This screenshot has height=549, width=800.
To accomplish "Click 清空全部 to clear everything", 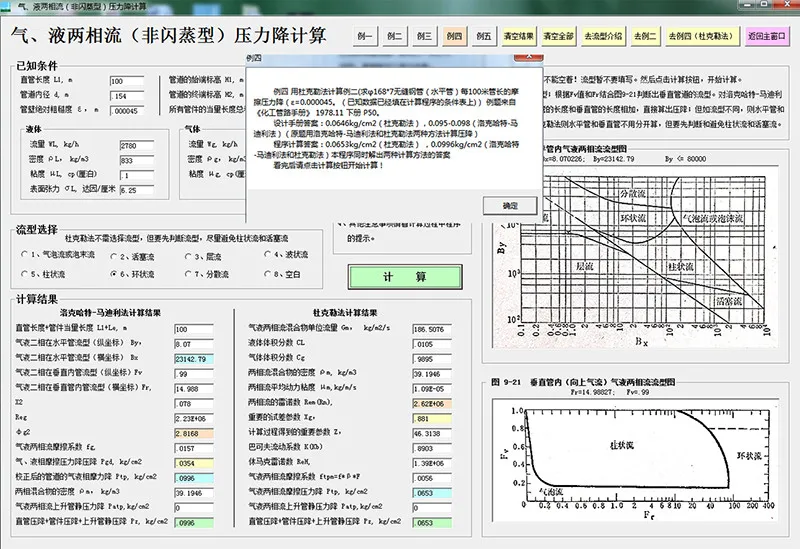I will coord(559,36).
